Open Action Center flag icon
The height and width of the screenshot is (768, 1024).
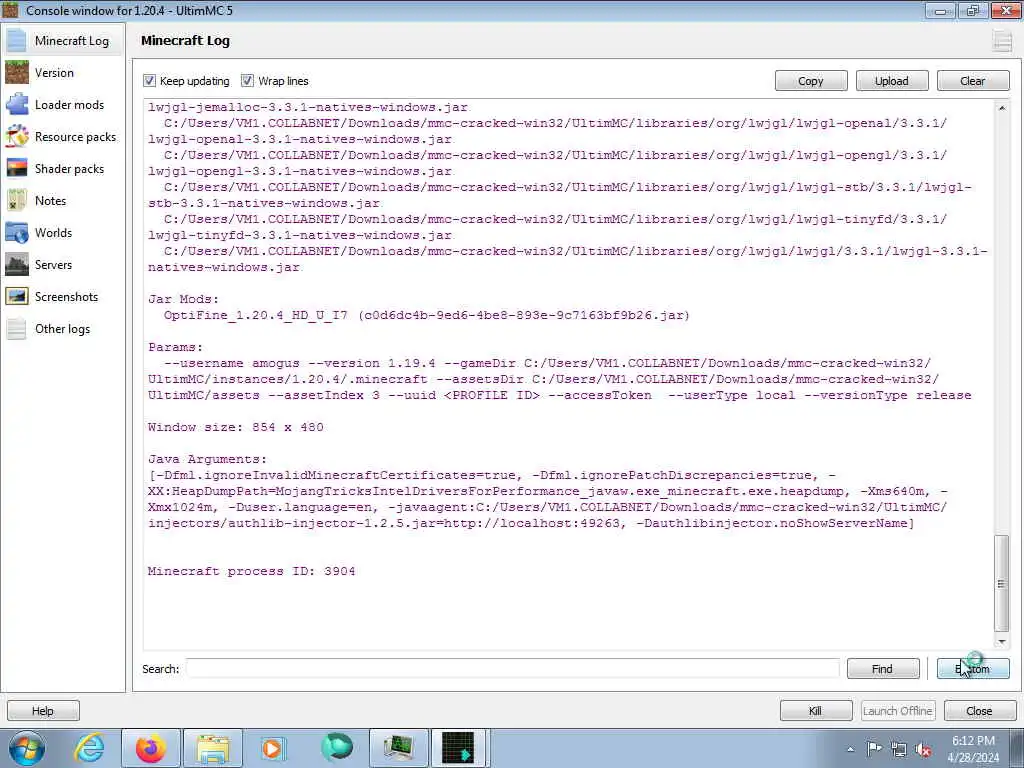(x=874, y=749)
